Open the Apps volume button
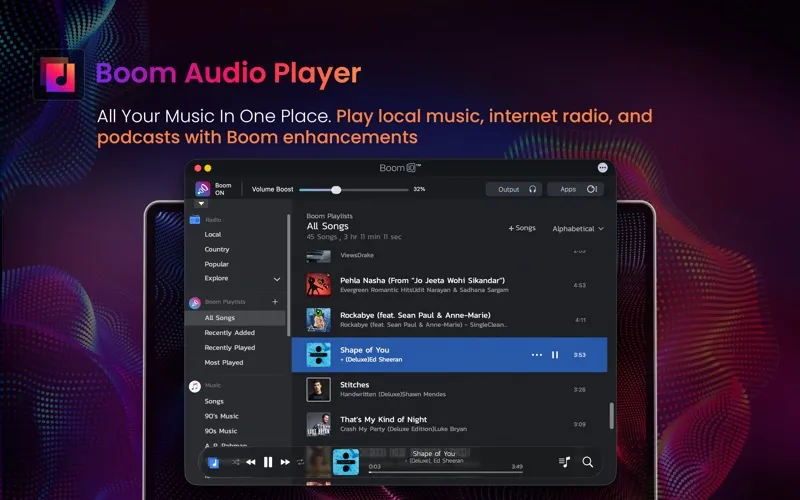The image size is (800, 500). (576, 189)
